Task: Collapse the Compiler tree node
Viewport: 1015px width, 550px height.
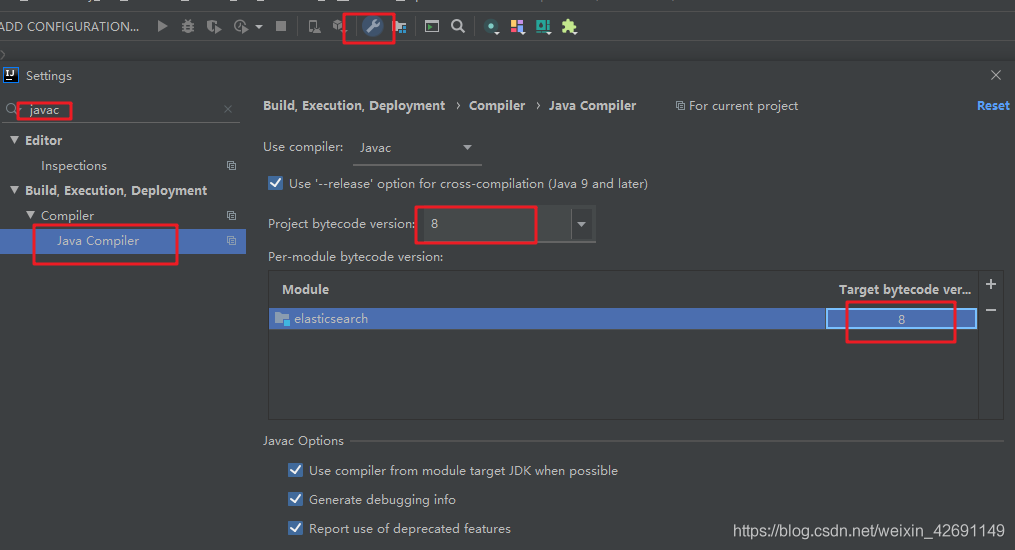Action: (30, 215)
